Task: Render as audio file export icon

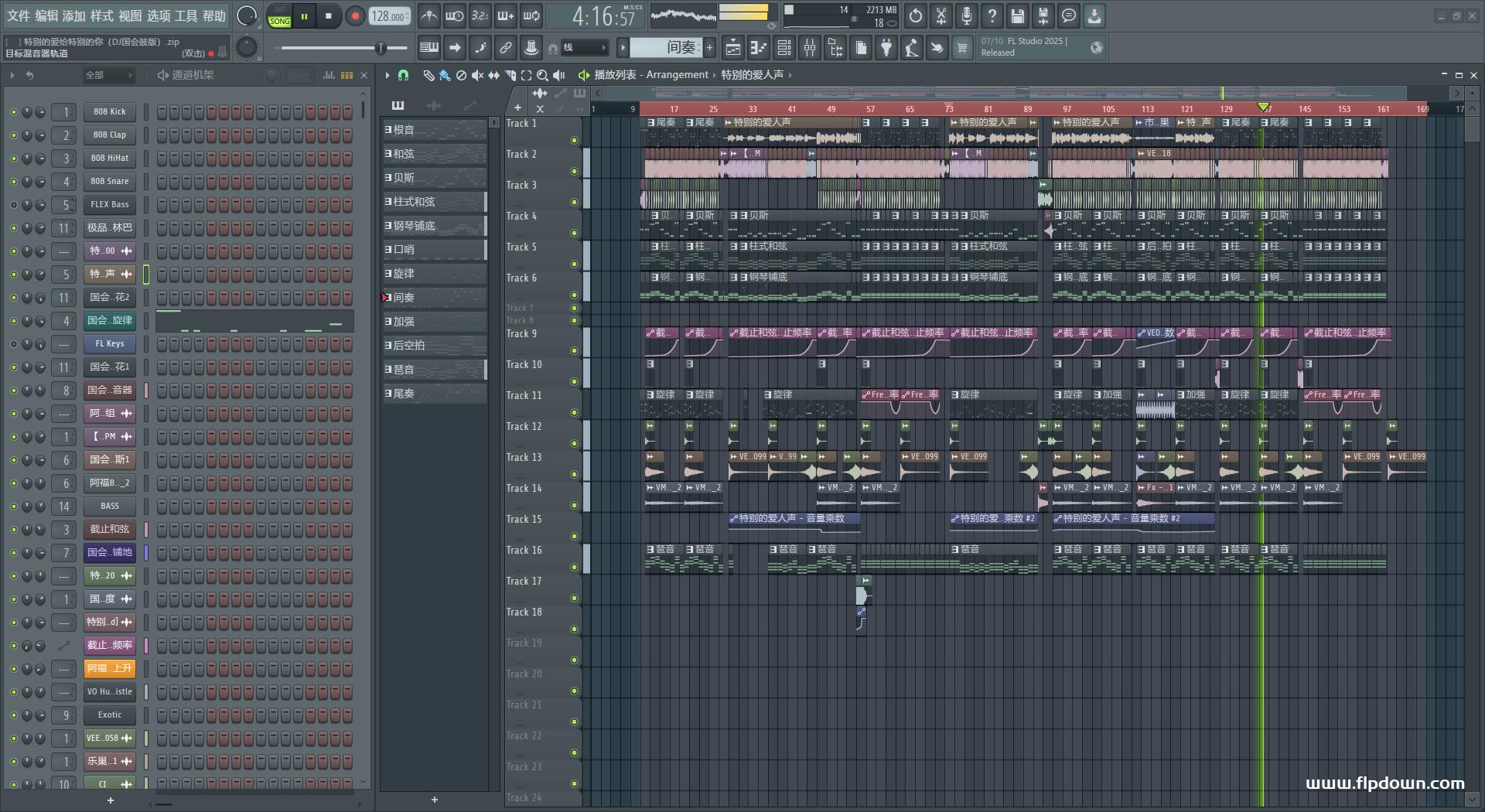Action: pos(1043,15)
